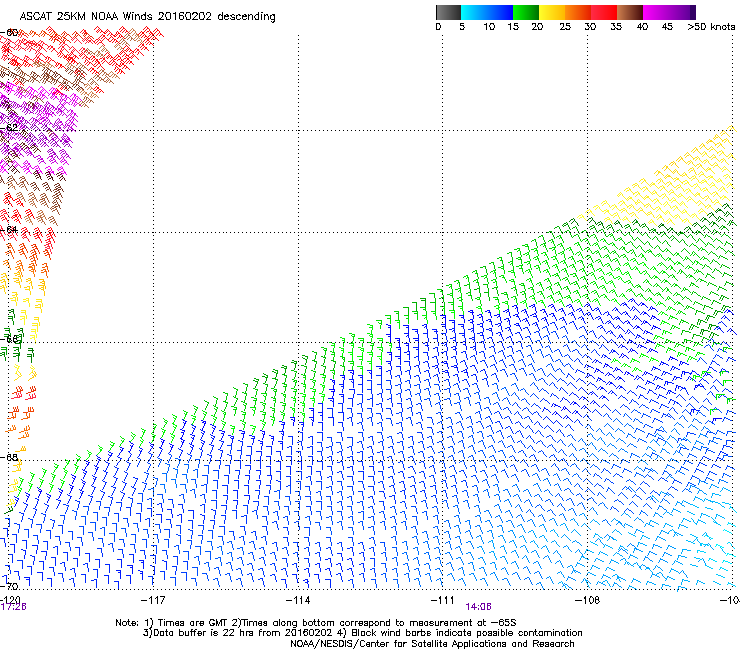The image size is (740, 650).
Task: Click the magenta 40-45 knots legend segment
Action: [x=656, y=12]
